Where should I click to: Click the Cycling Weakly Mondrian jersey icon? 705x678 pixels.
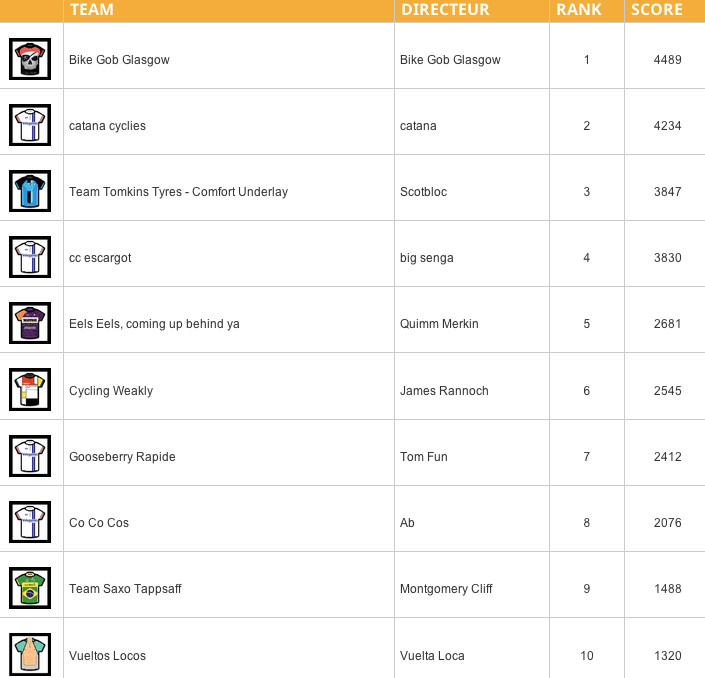point(30,389)
